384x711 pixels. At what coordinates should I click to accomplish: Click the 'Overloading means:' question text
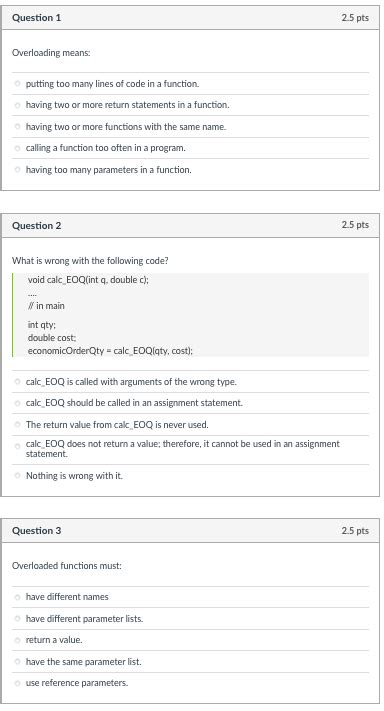51,53
